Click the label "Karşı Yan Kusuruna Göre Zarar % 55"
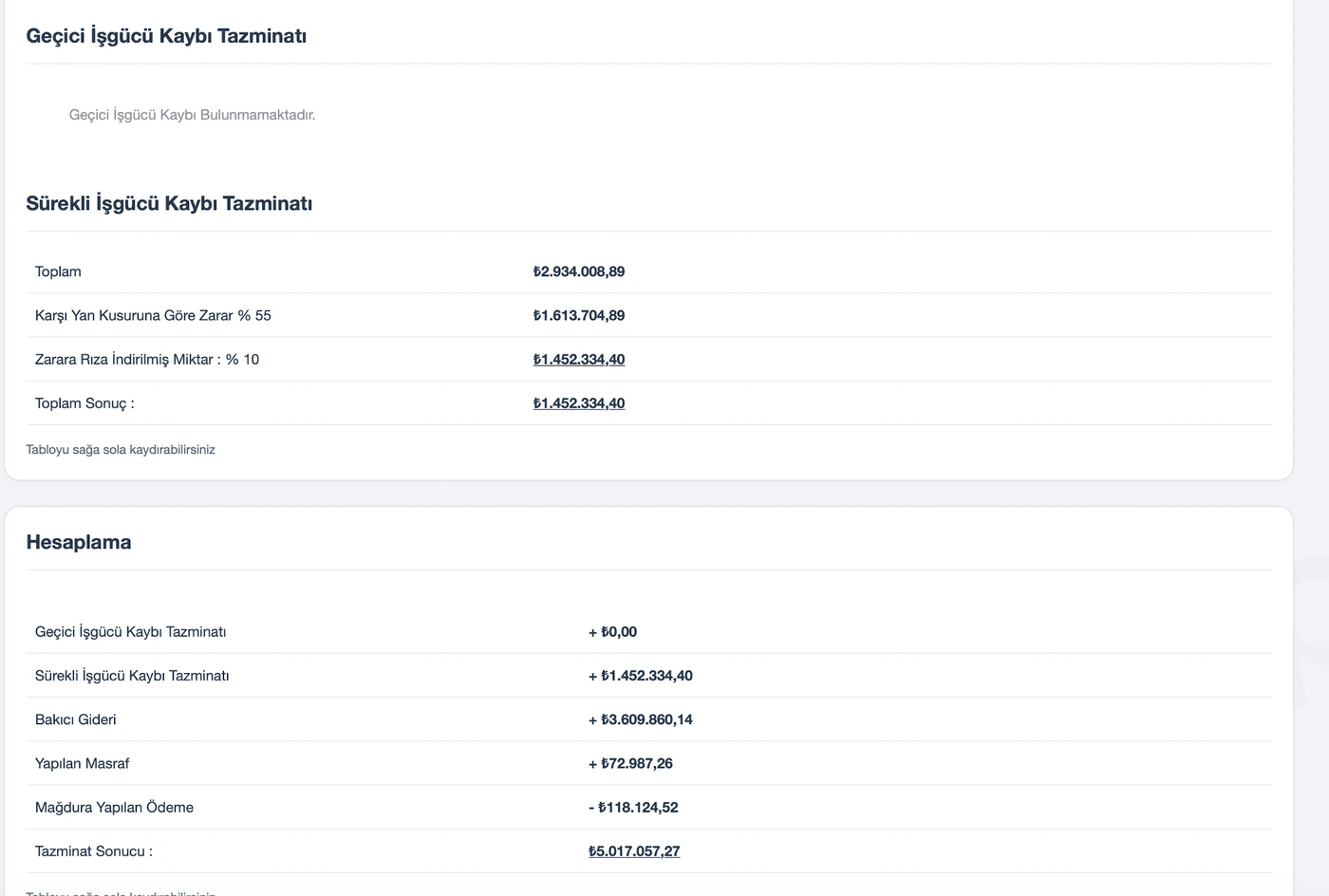The image size is (1329, 896). point(153,315)
